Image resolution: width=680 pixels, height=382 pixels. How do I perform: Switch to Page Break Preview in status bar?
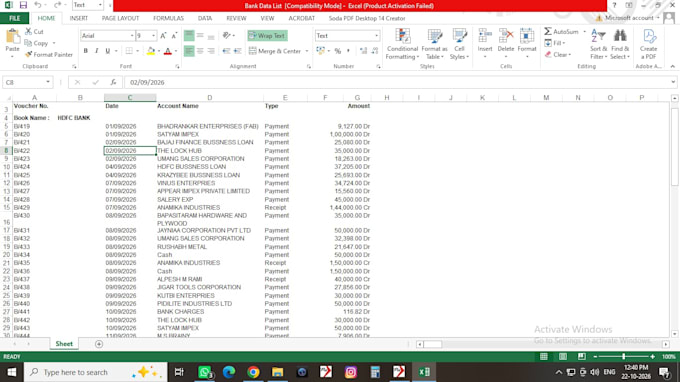pyautogui.click(x=582, y=356)
